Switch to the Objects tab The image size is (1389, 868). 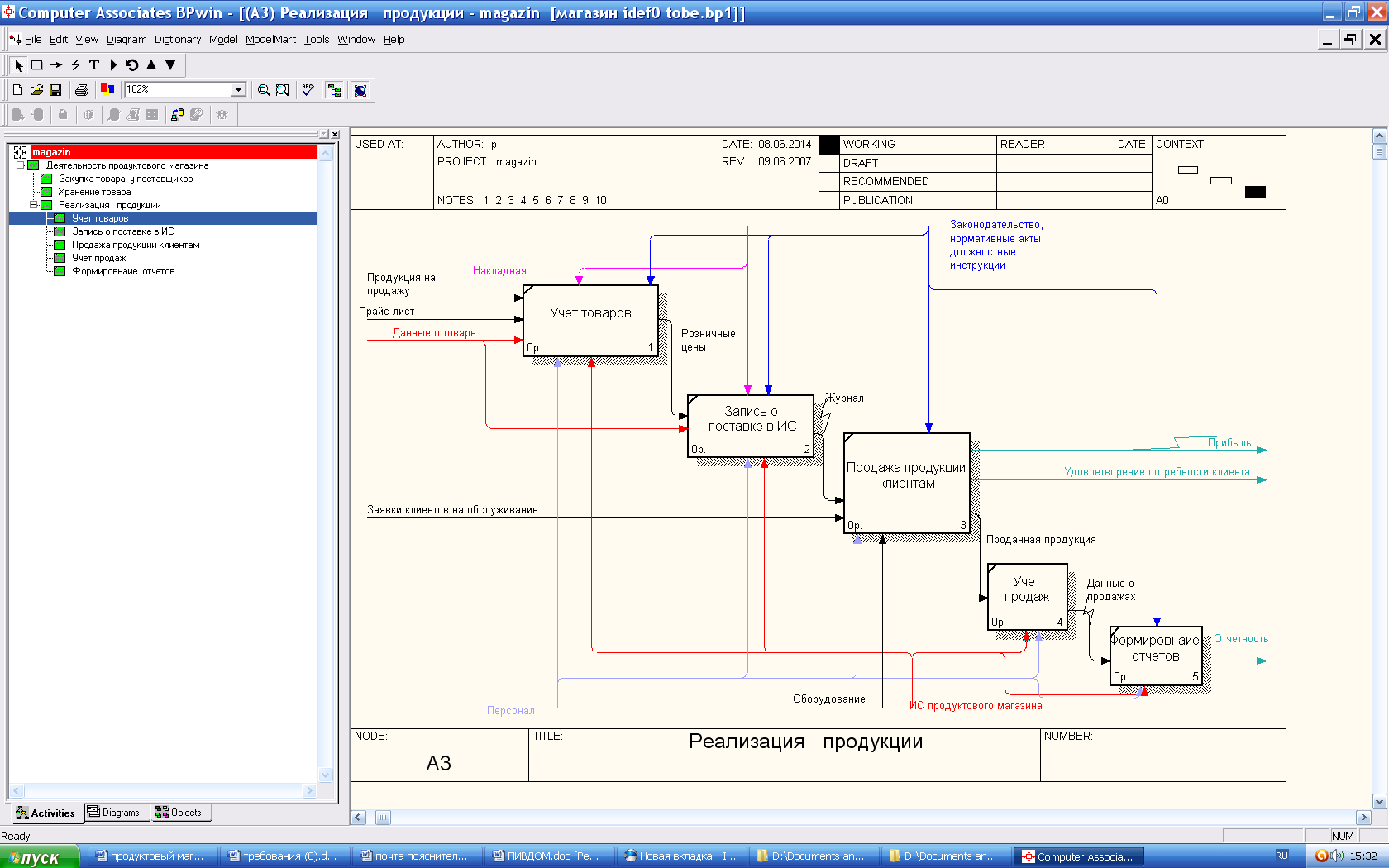click(x=179, y=813)
